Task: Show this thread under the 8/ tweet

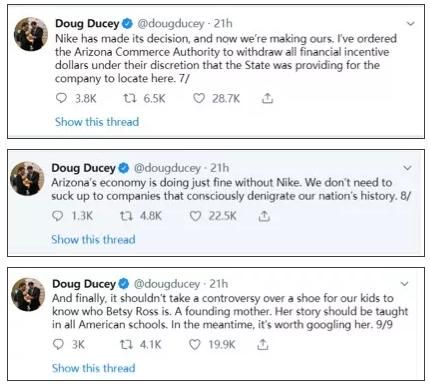Action: (x=93, y=239)
